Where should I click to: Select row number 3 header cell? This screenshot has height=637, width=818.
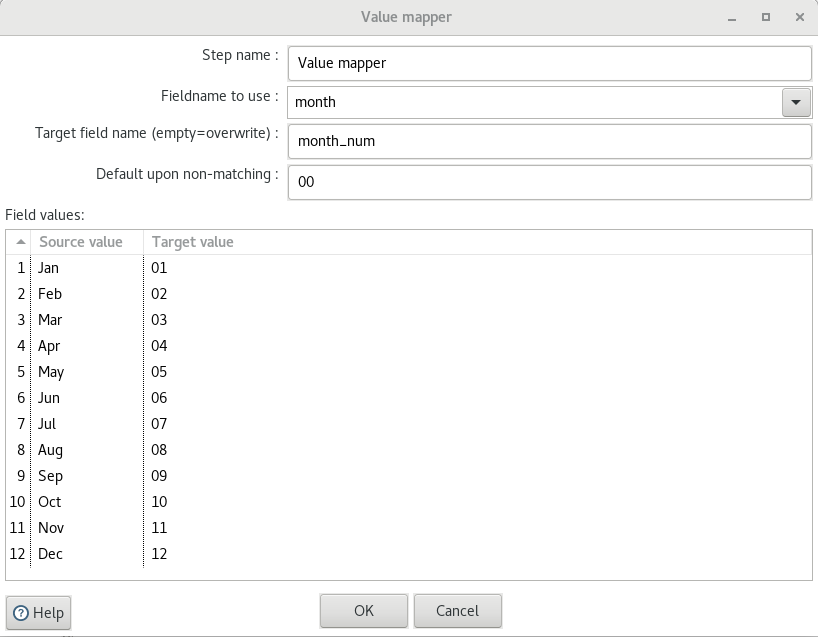click(x=18, y=320)
